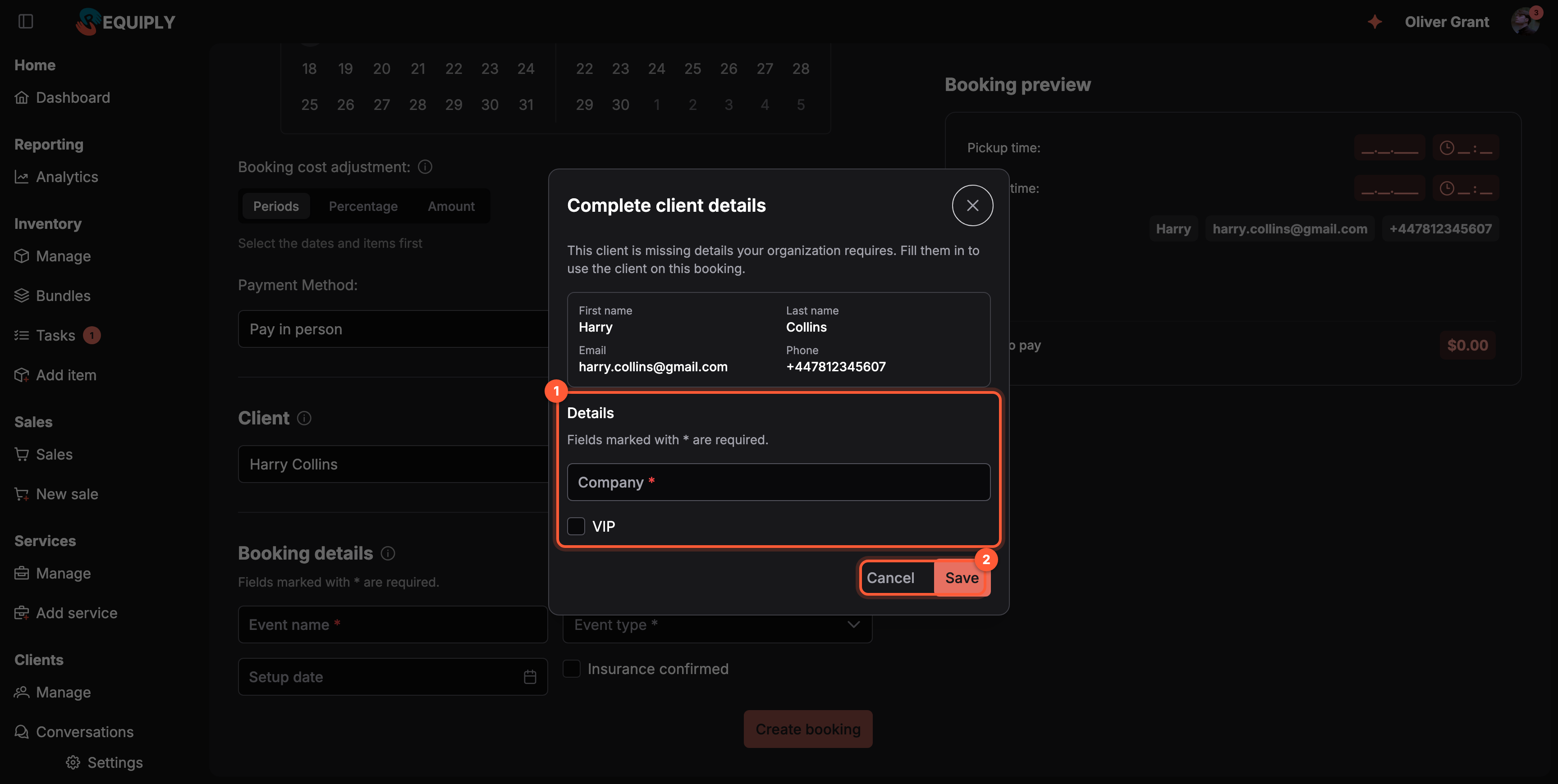Open Tasks with one pending badge
The width and height of the screenshot is (1558, 784).
click(x=57, y=336)
